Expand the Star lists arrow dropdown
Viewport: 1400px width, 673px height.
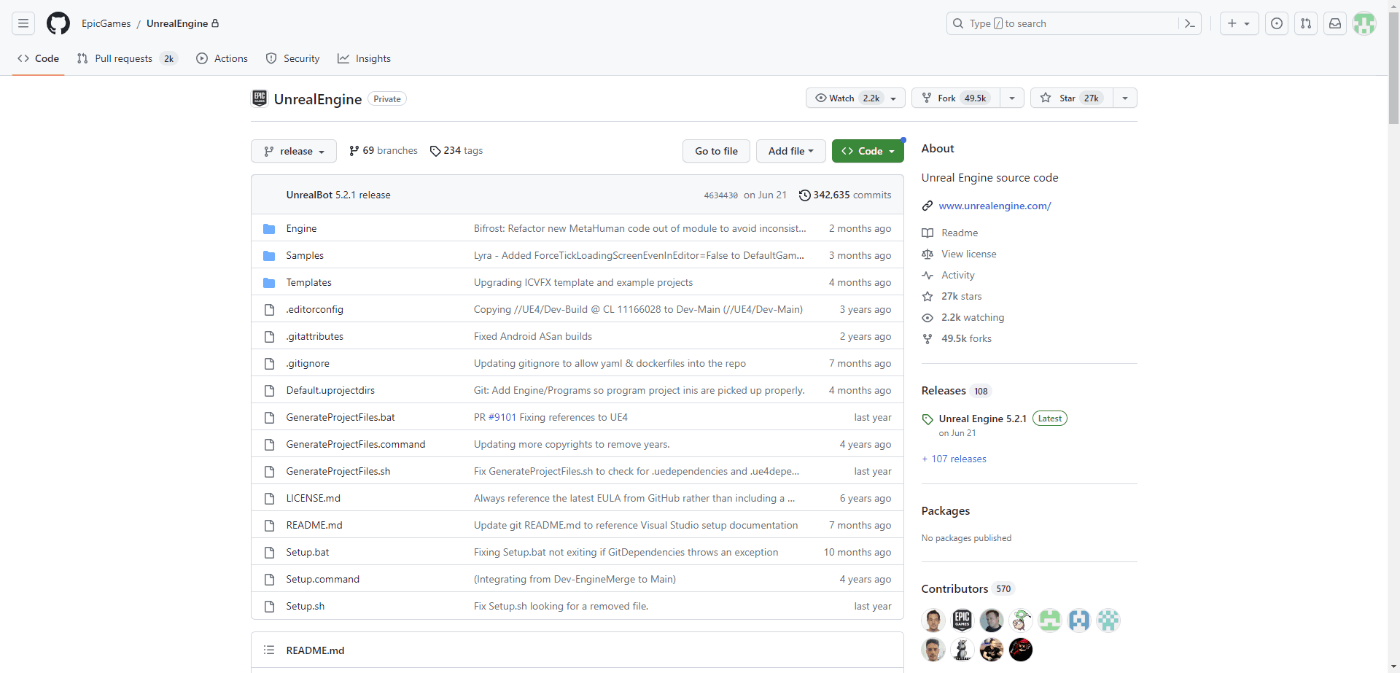(1125, 98)
